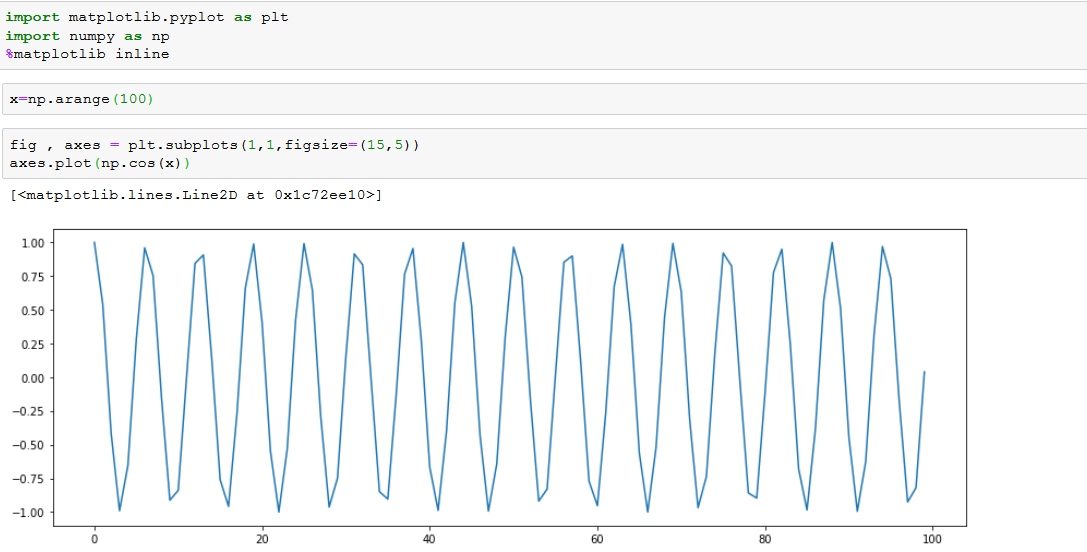
Task: Click the axes.plot(np.cos(x)) line
Action: click(x=101, y=164)
